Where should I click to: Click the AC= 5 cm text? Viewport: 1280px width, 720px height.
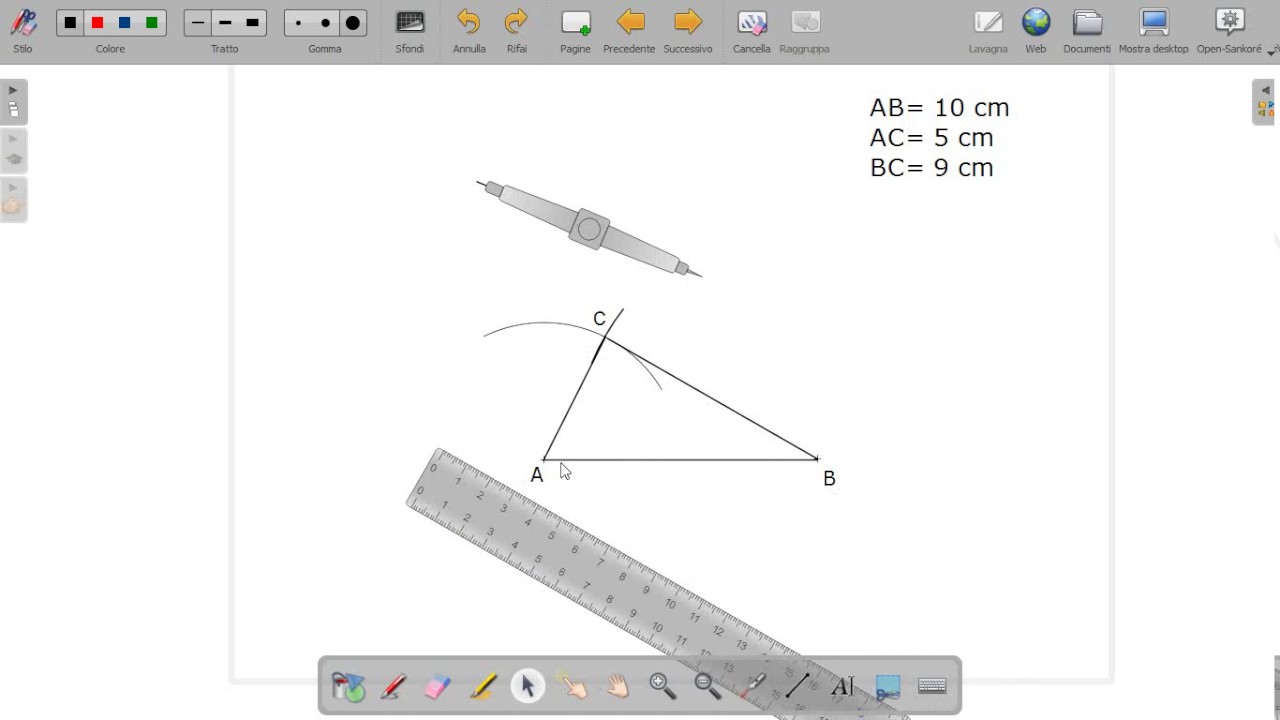point(931,137)
